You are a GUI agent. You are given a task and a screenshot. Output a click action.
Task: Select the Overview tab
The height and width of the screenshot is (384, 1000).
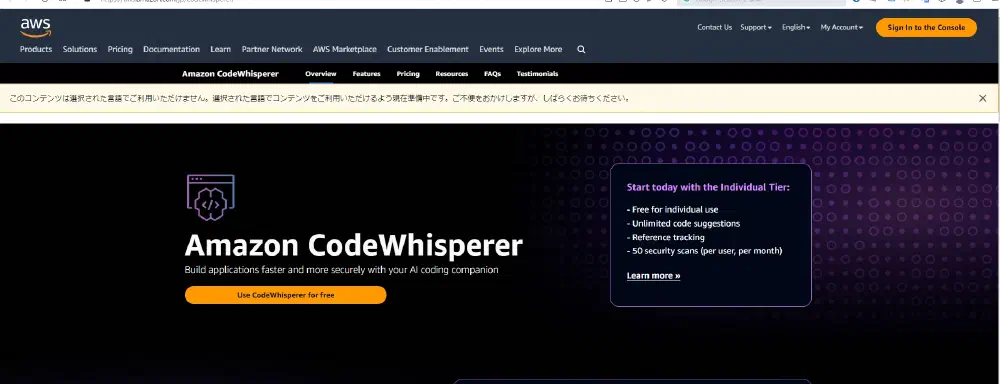pyautogui.click(x=321, y=73)
